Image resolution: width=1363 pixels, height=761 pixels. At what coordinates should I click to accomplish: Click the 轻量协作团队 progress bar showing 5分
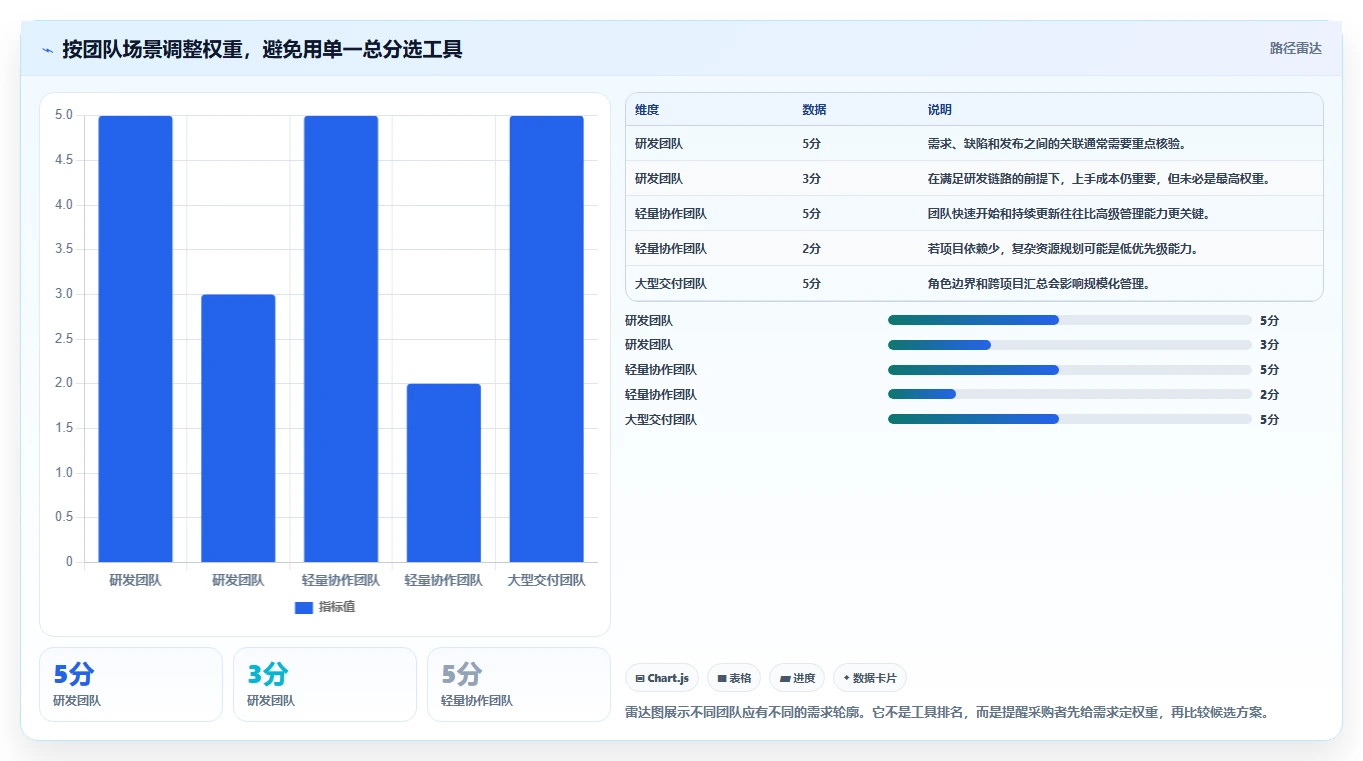pyautogui.click(x=1070, y=370)
